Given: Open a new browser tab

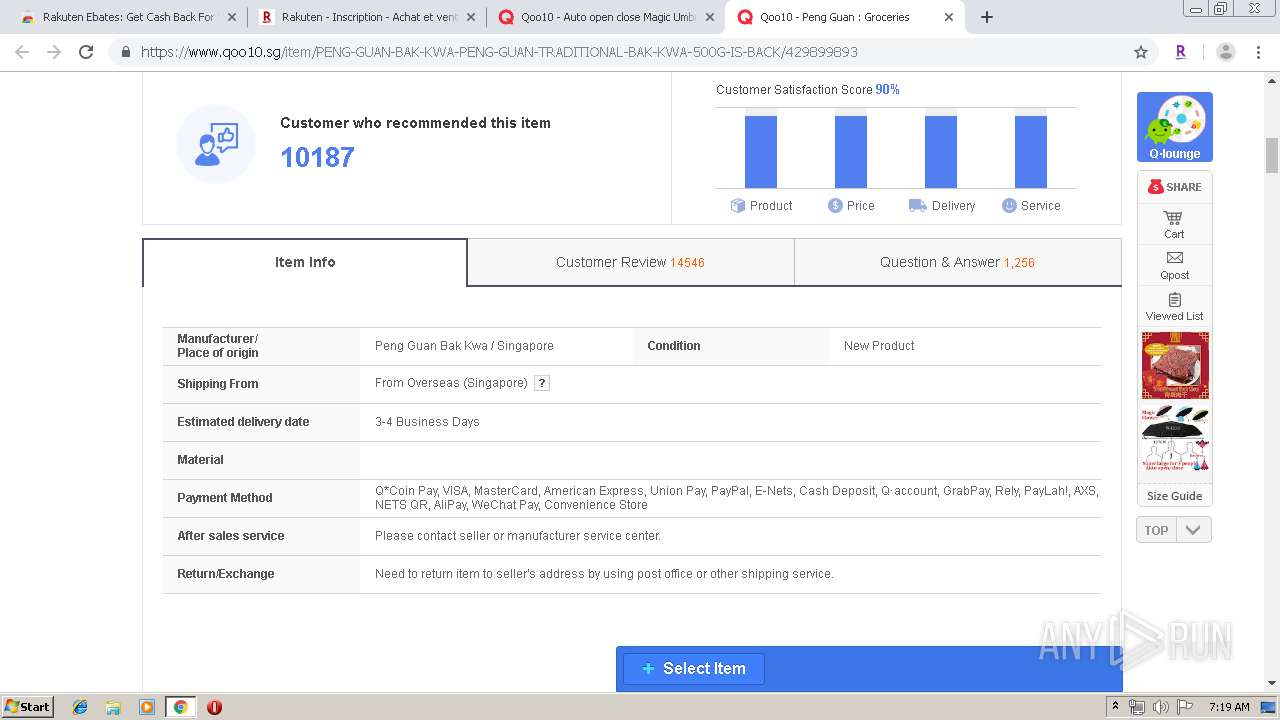Looking at the screenshot, I should 987,17.
